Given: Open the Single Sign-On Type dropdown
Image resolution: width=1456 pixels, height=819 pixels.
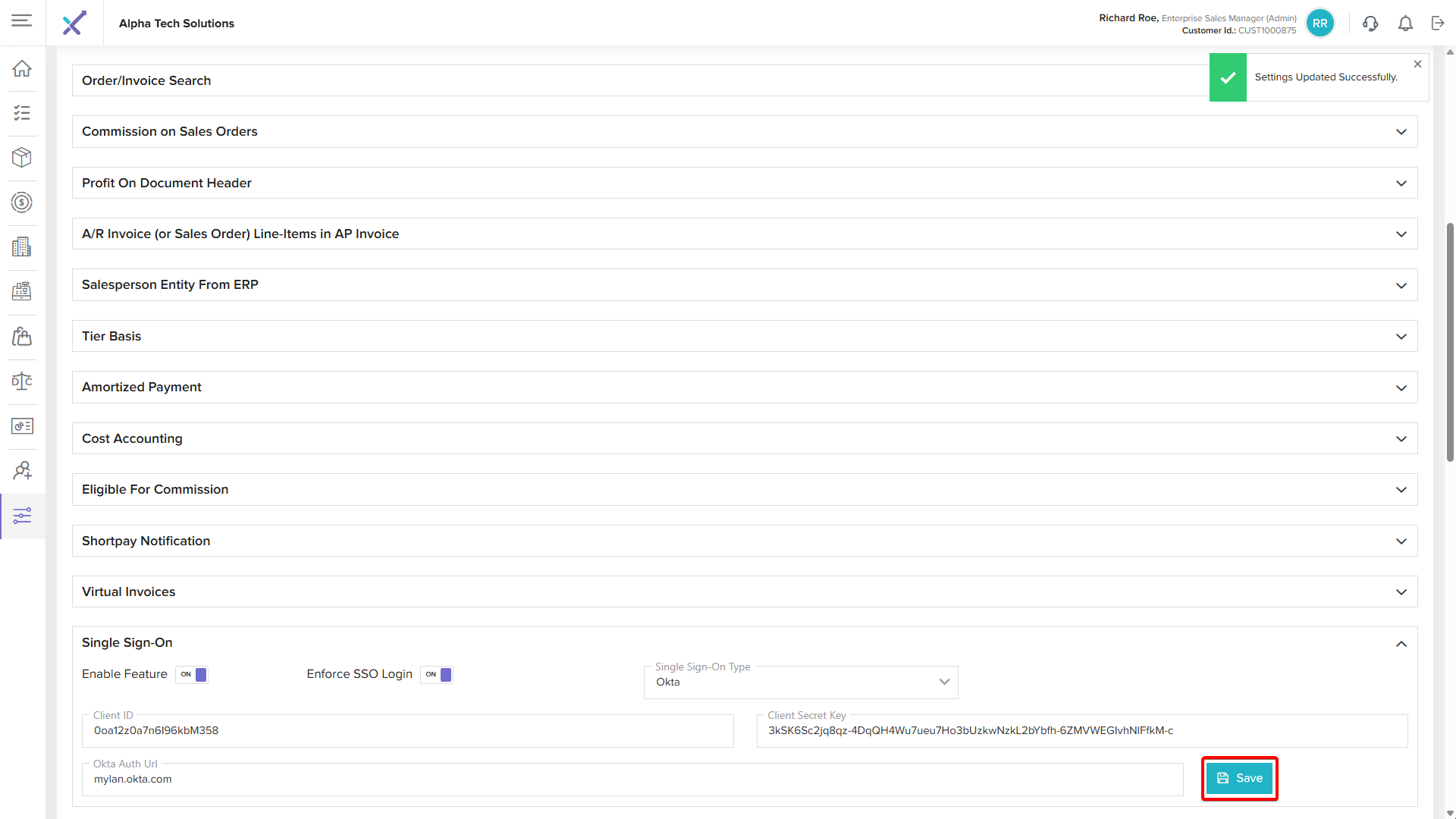Looking at the screenshot, I should pos(801,682).
